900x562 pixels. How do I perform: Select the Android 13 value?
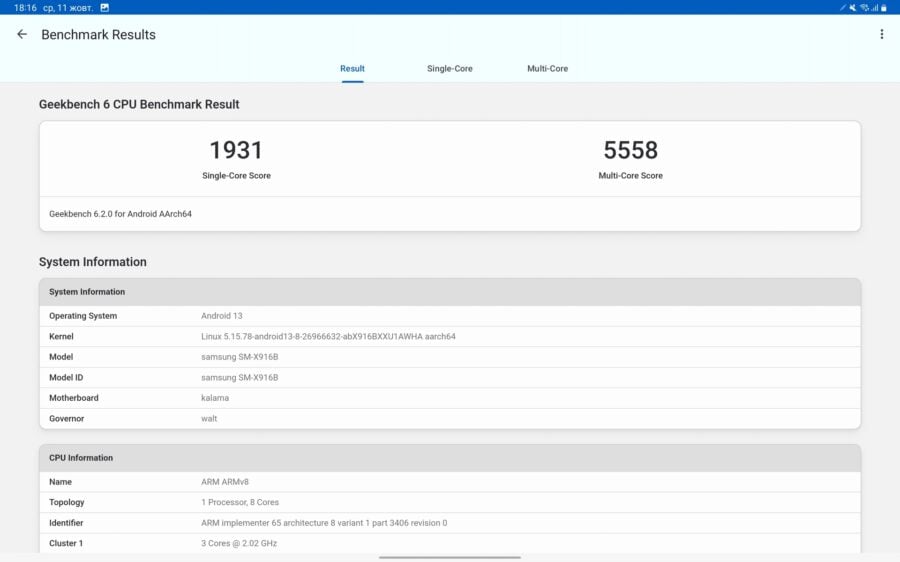[x=222, y=316]
